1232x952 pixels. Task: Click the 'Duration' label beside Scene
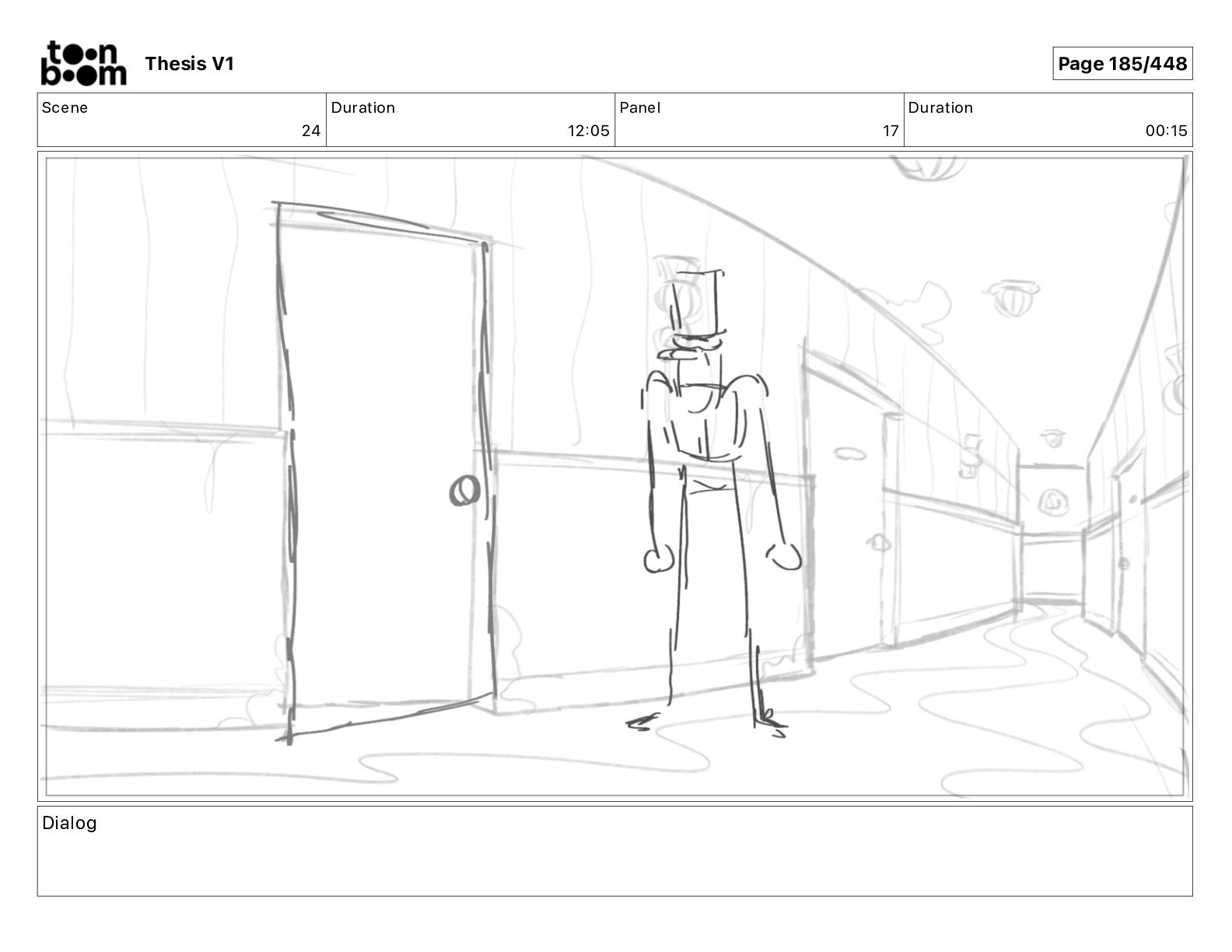click(363, 108)
